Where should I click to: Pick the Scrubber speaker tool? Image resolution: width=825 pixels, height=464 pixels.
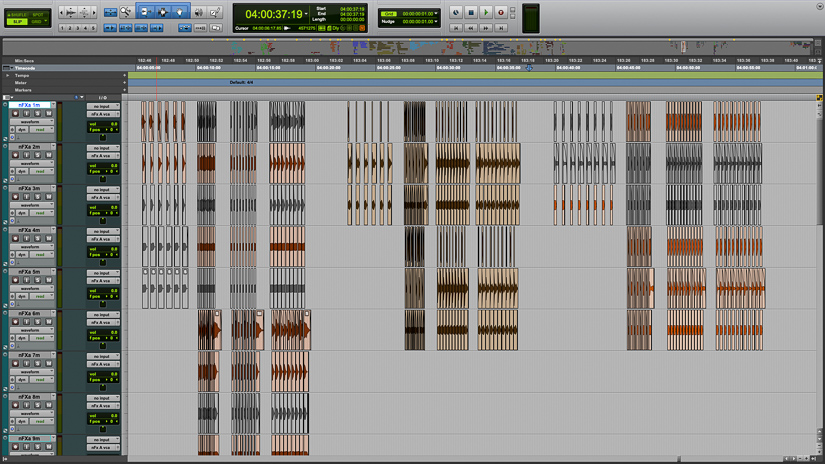click(x=199, y=12)
